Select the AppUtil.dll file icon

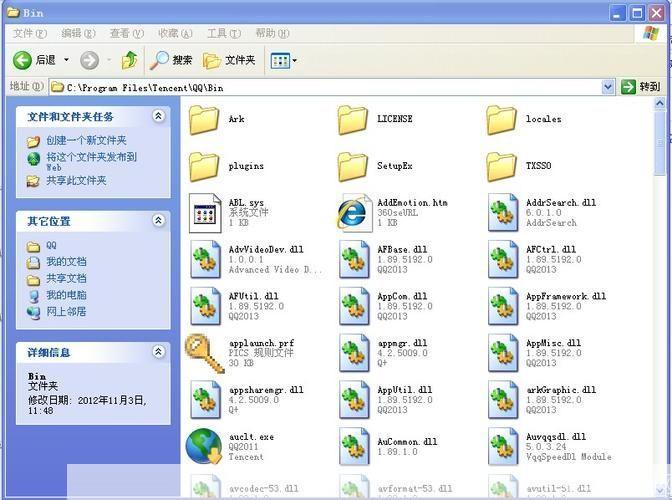click(354, 399)
